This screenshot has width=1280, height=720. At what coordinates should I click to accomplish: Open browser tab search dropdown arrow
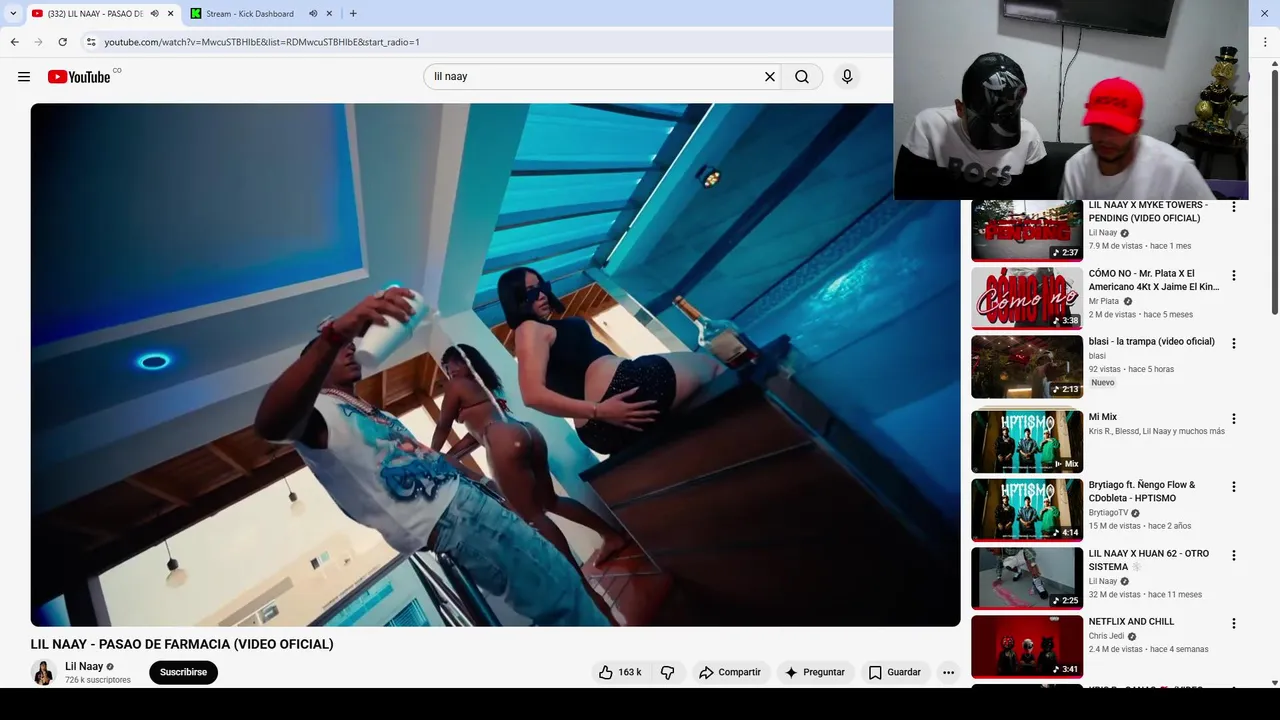13,13
